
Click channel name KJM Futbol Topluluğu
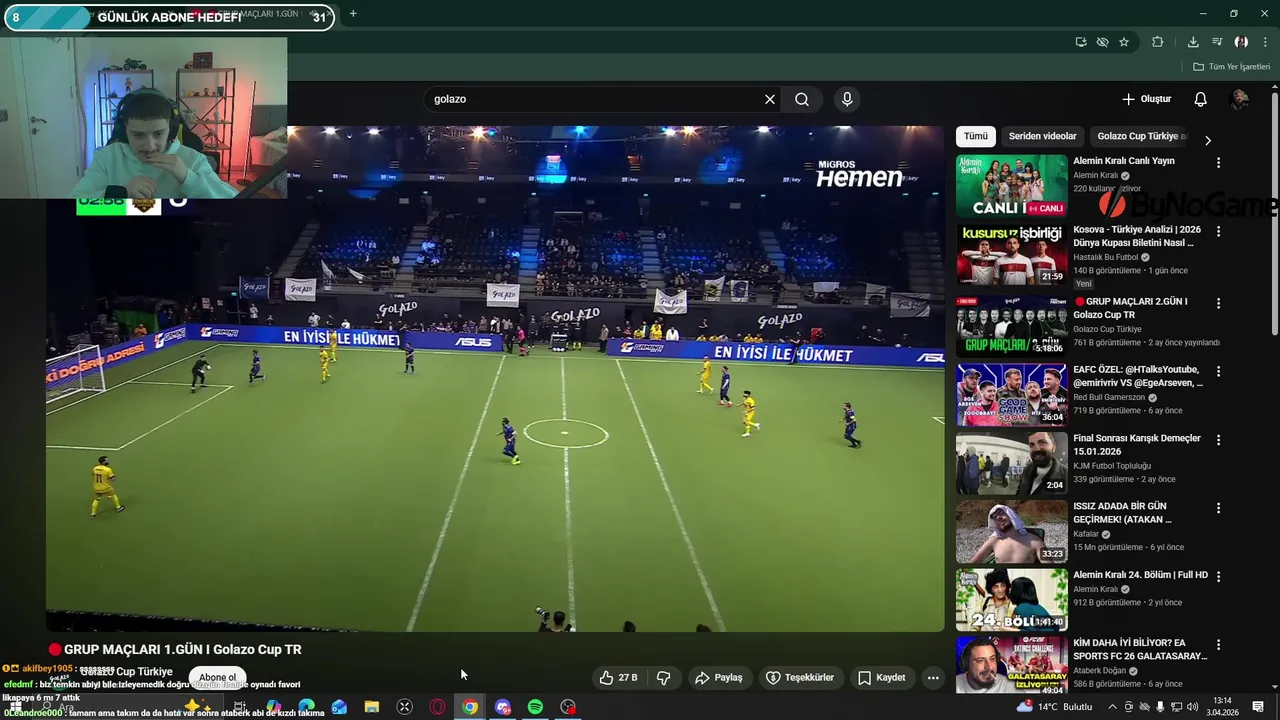tap(1112, 466)
